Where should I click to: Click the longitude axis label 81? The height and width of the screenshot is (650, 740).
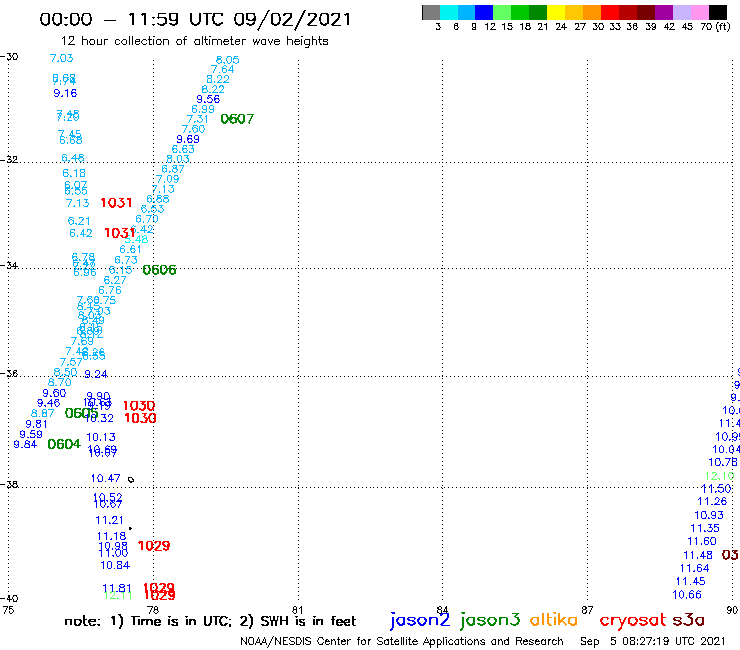click(297, 610)
